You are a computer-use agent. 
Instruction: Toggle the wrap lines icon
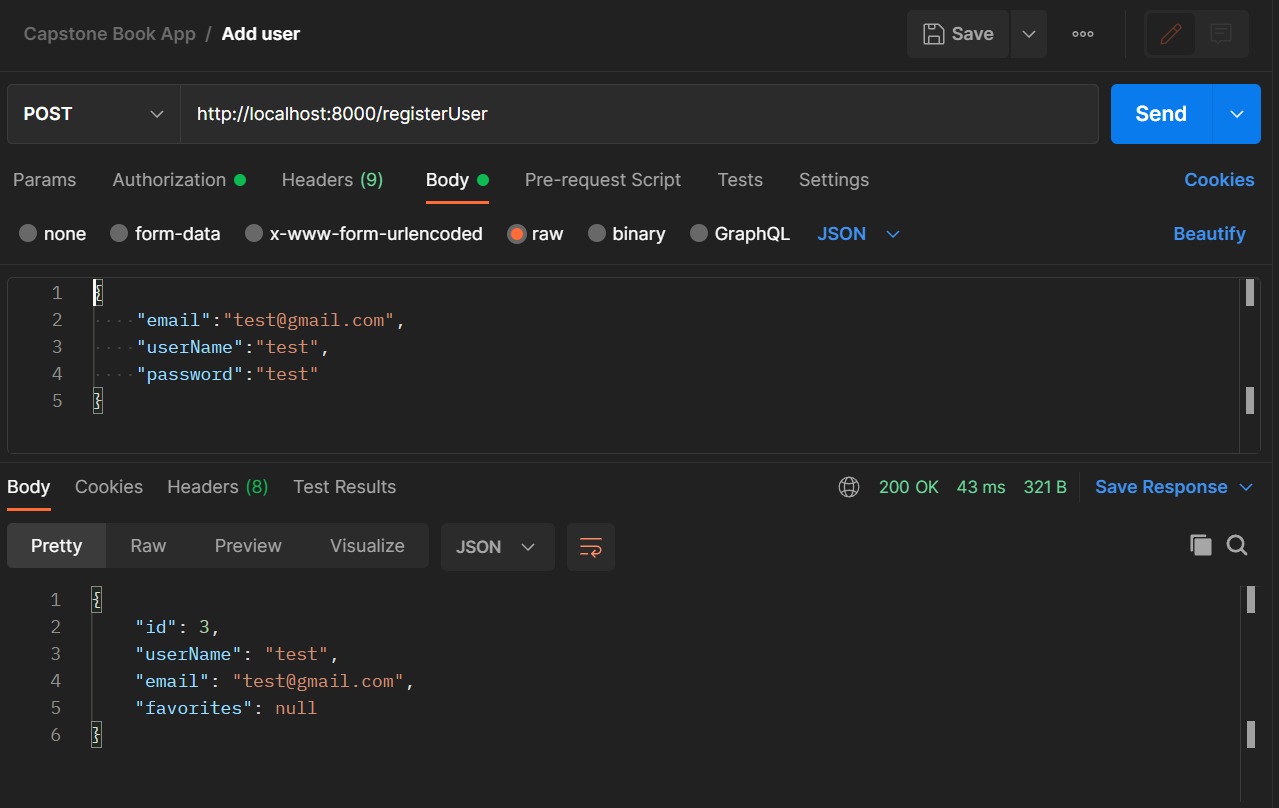point(591,547)
